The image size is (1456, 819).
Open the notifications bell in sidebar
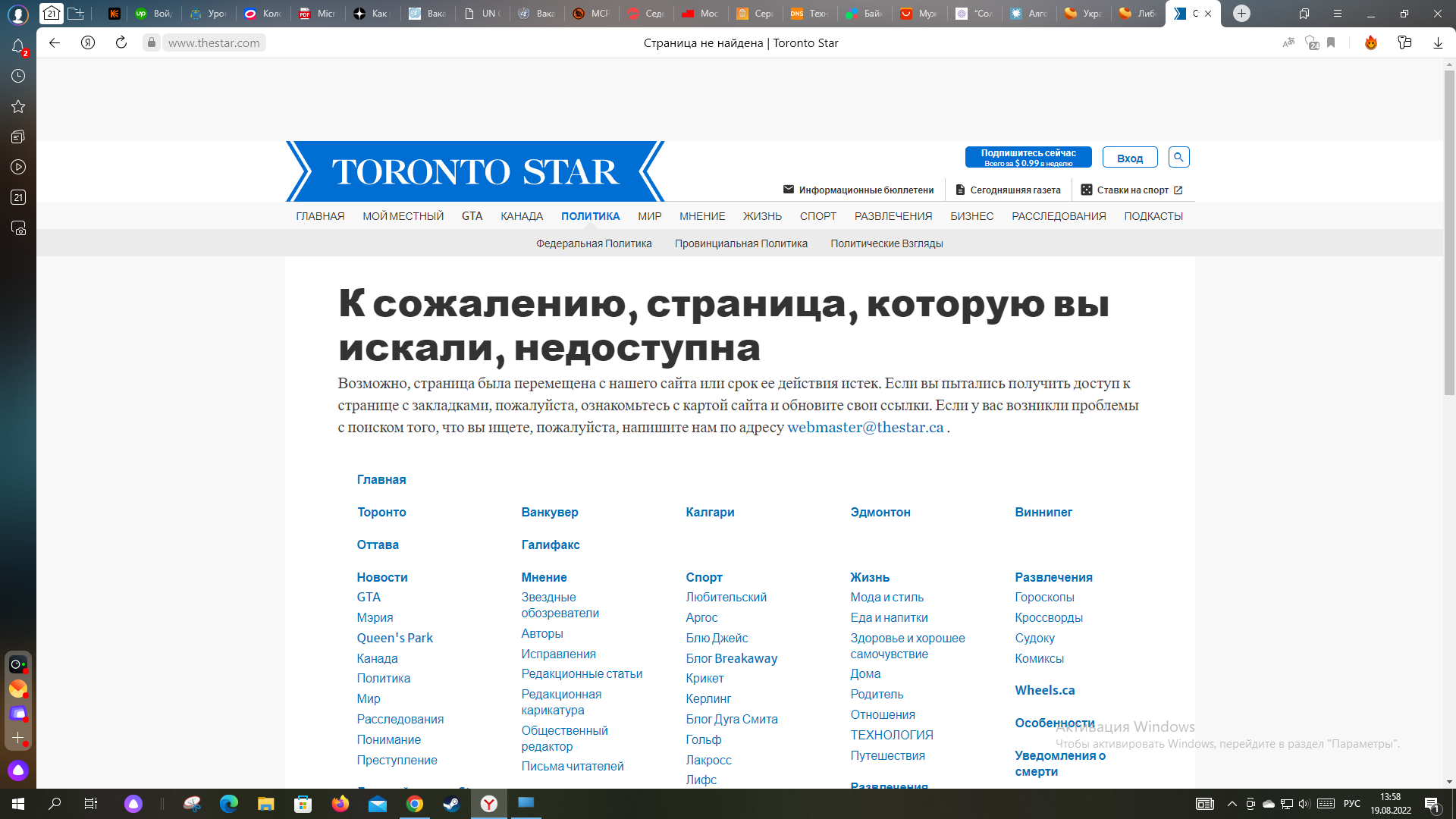[x=18, y=46]
